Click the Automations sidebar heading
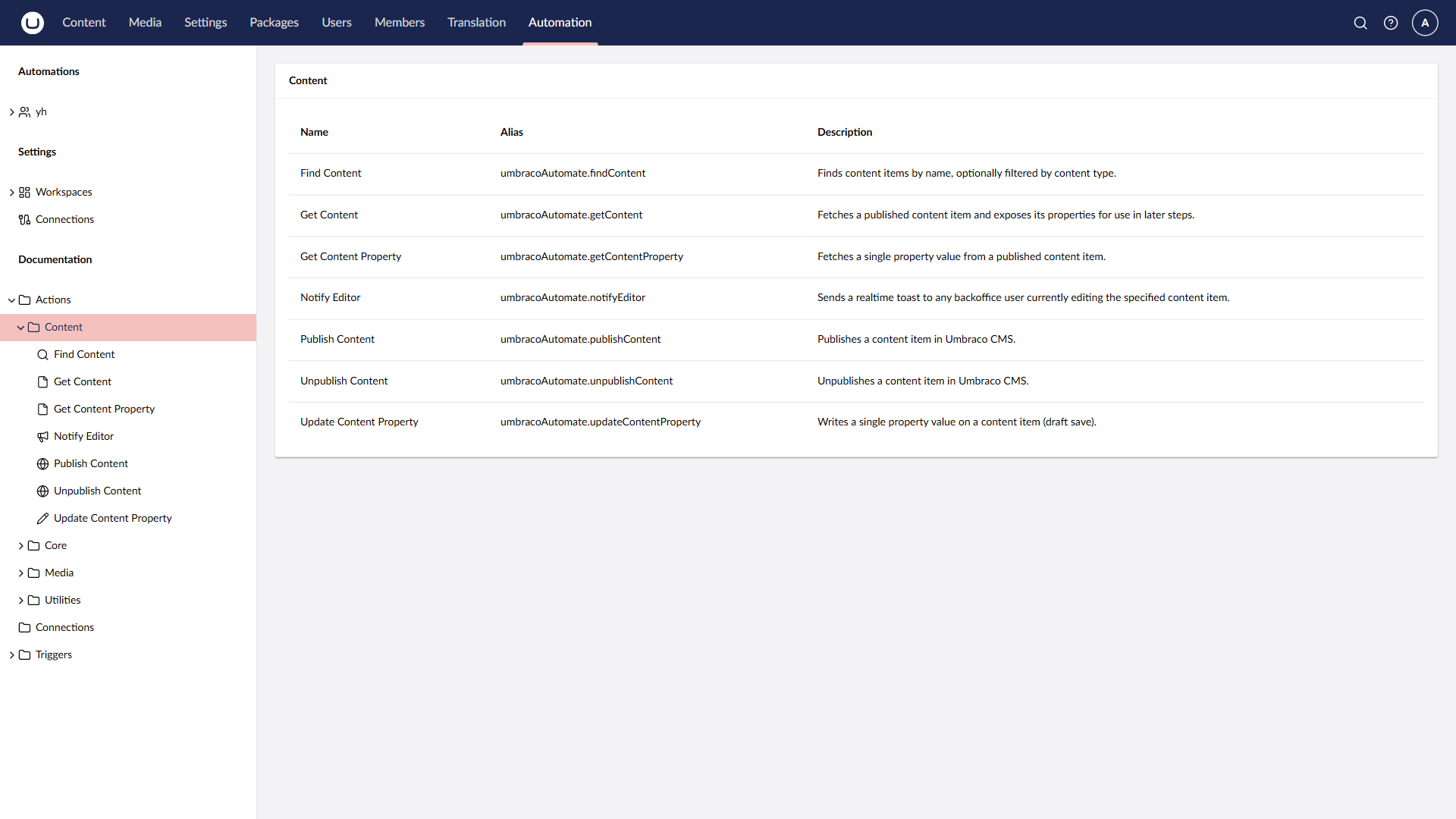The width and height of the screenshot is (1456, 819). coord(49,72)
